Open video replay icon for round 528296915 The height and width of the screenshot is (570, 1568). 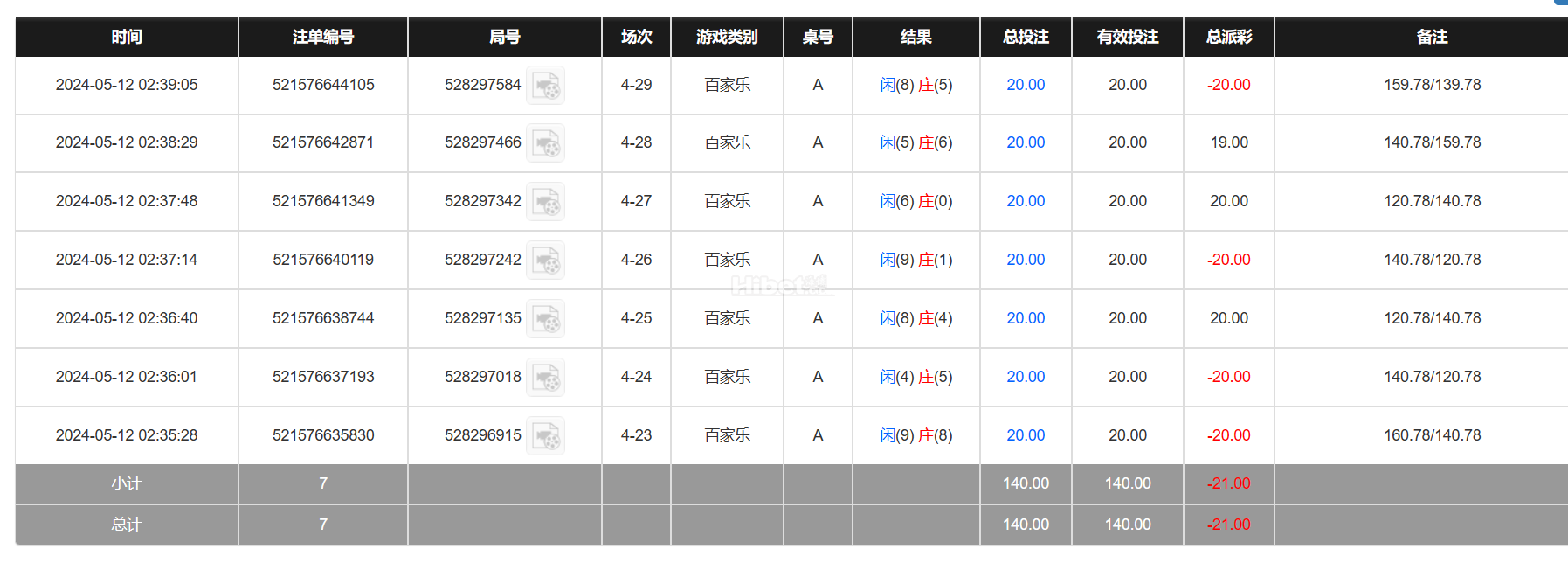546,436
